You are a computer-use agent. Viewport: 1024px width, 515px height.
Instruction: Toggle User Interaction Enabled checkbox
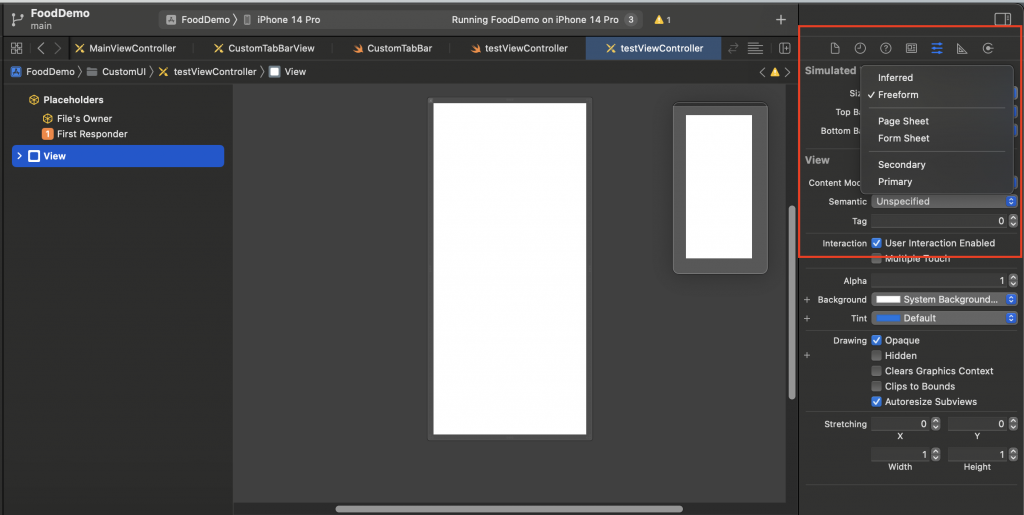(x=876, y=243)
